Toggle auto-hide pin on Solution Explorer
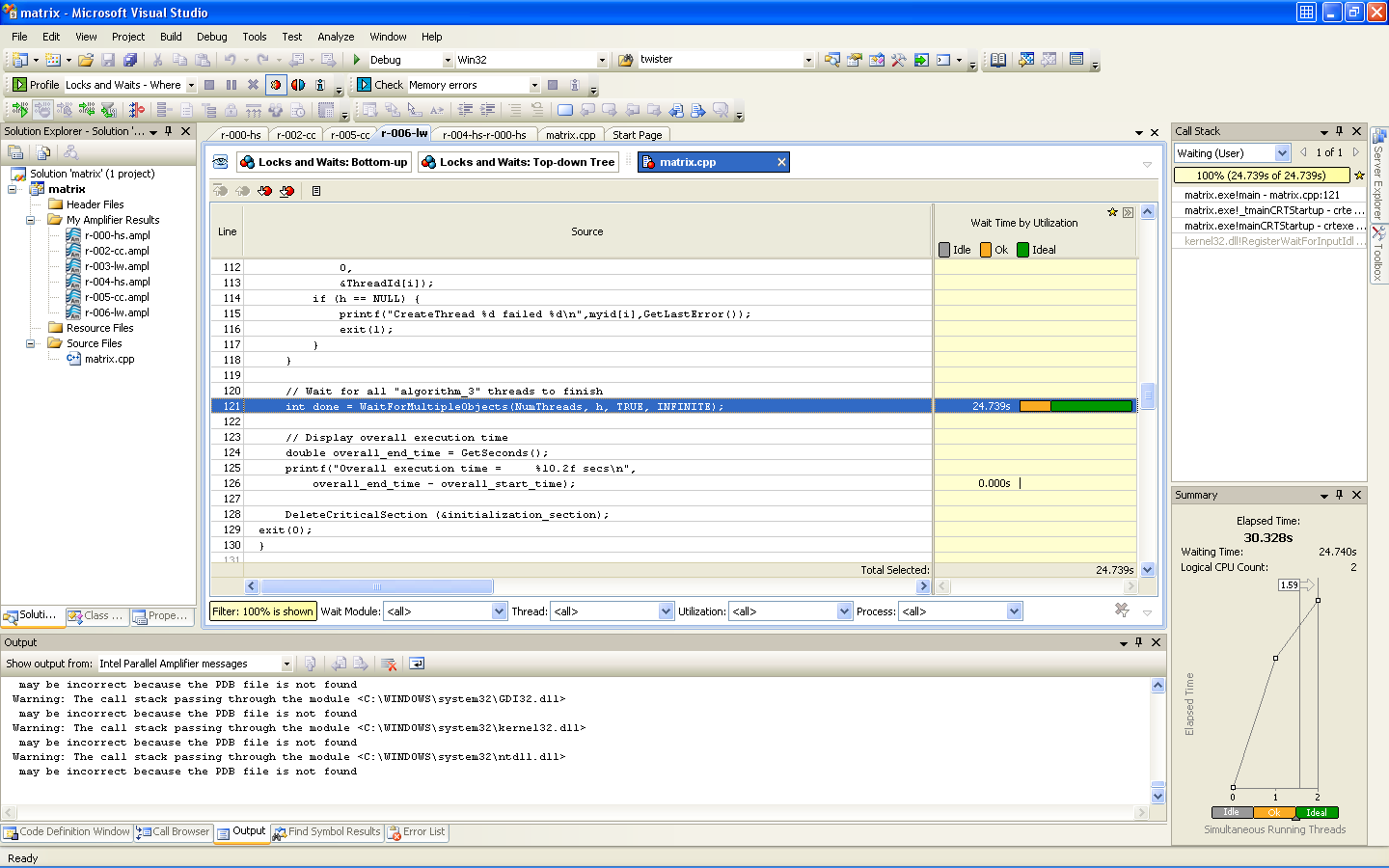Image resolution: width=1389 pixels, height=868 pixels. point(169,131)
